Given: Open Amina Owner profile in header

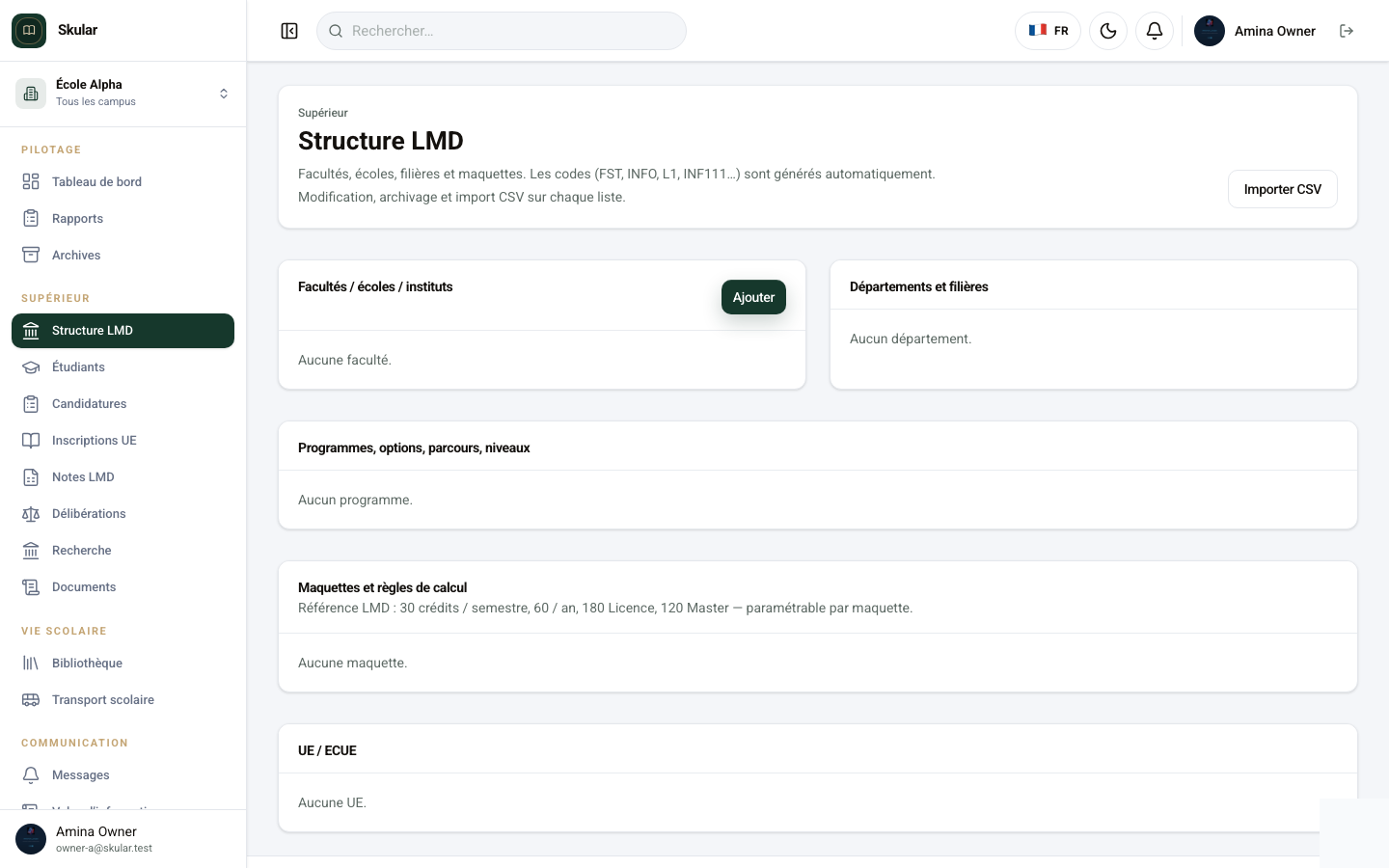Looking at the screenshot, I should point(1255,31).
